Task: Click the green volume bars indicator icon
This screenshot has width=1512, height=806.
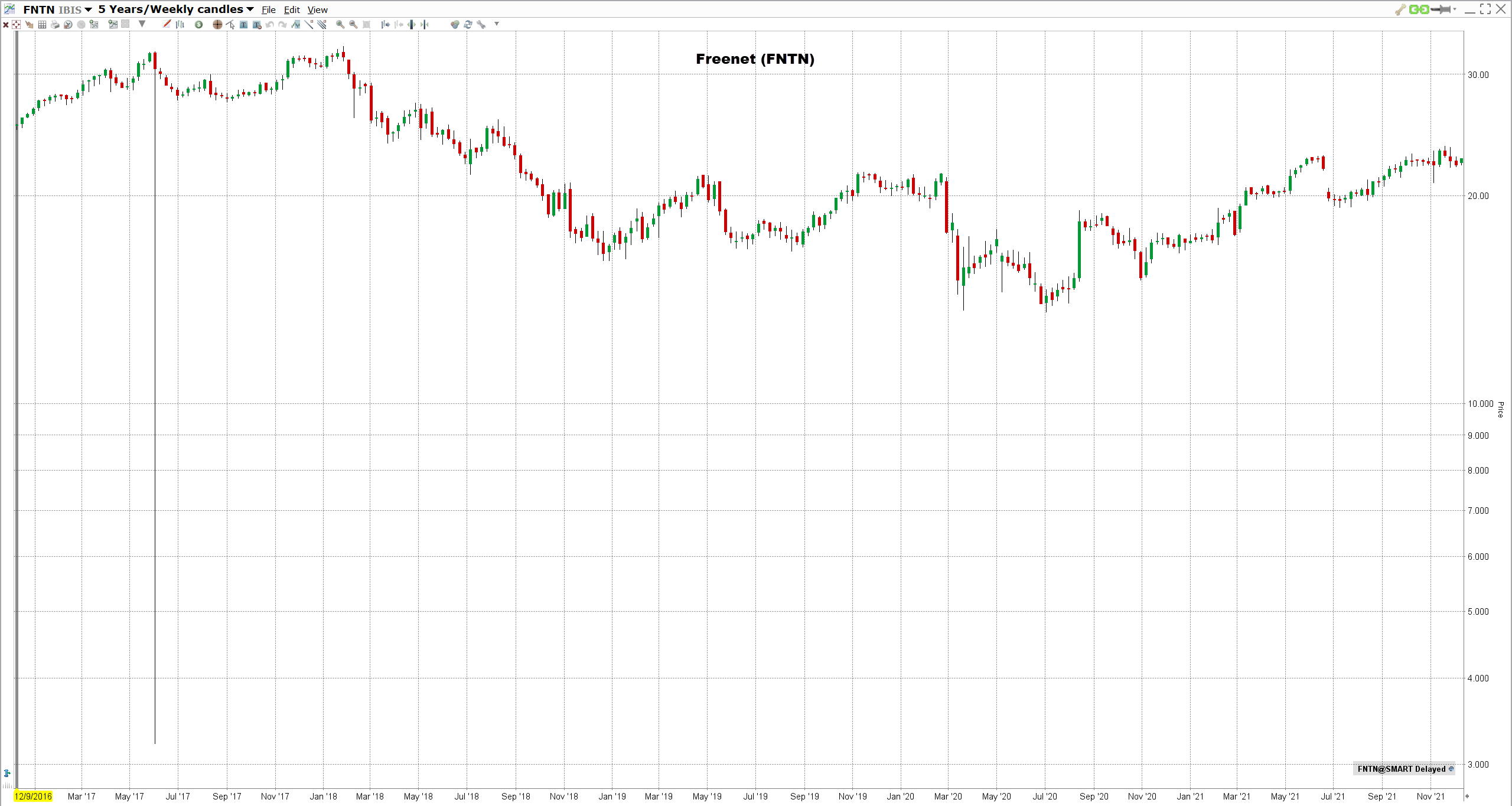Action: click(x=295, y=24)
